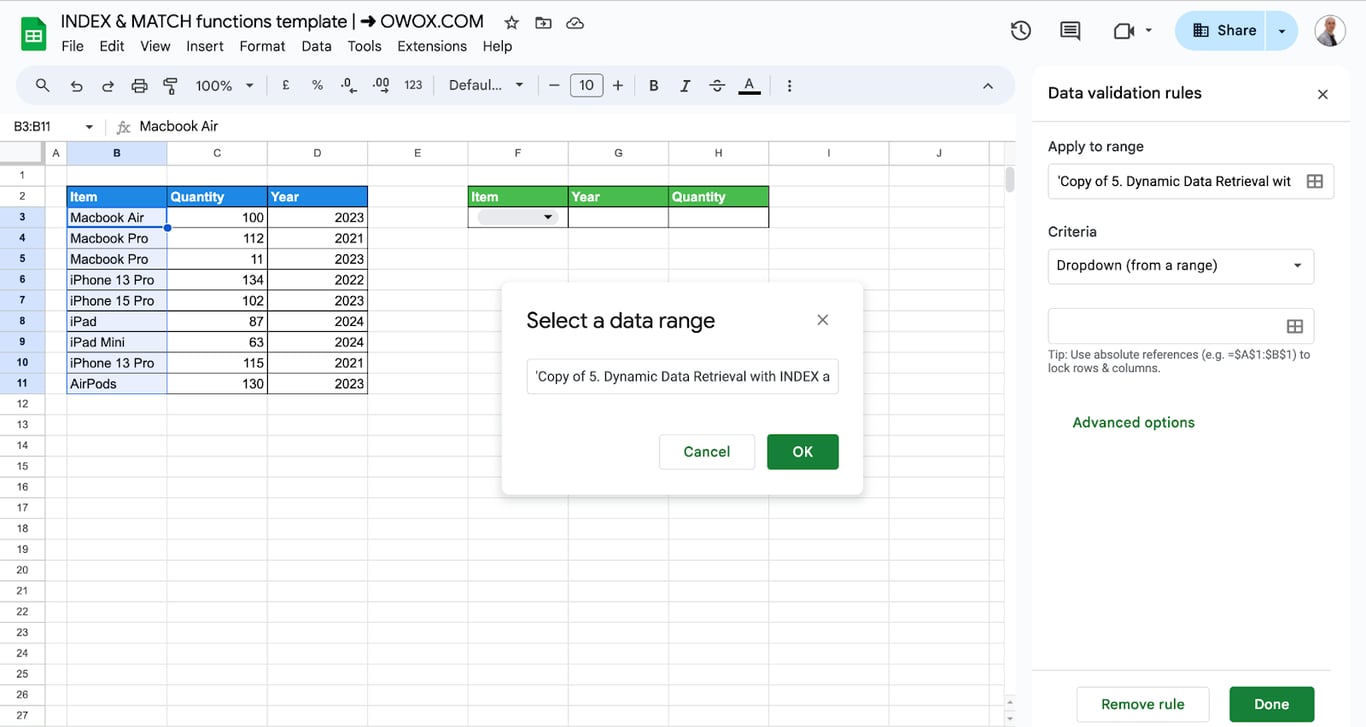The width and height of the screenshot is (1366, 727).
Task: Increase decimal places
Action: [380, 86]
